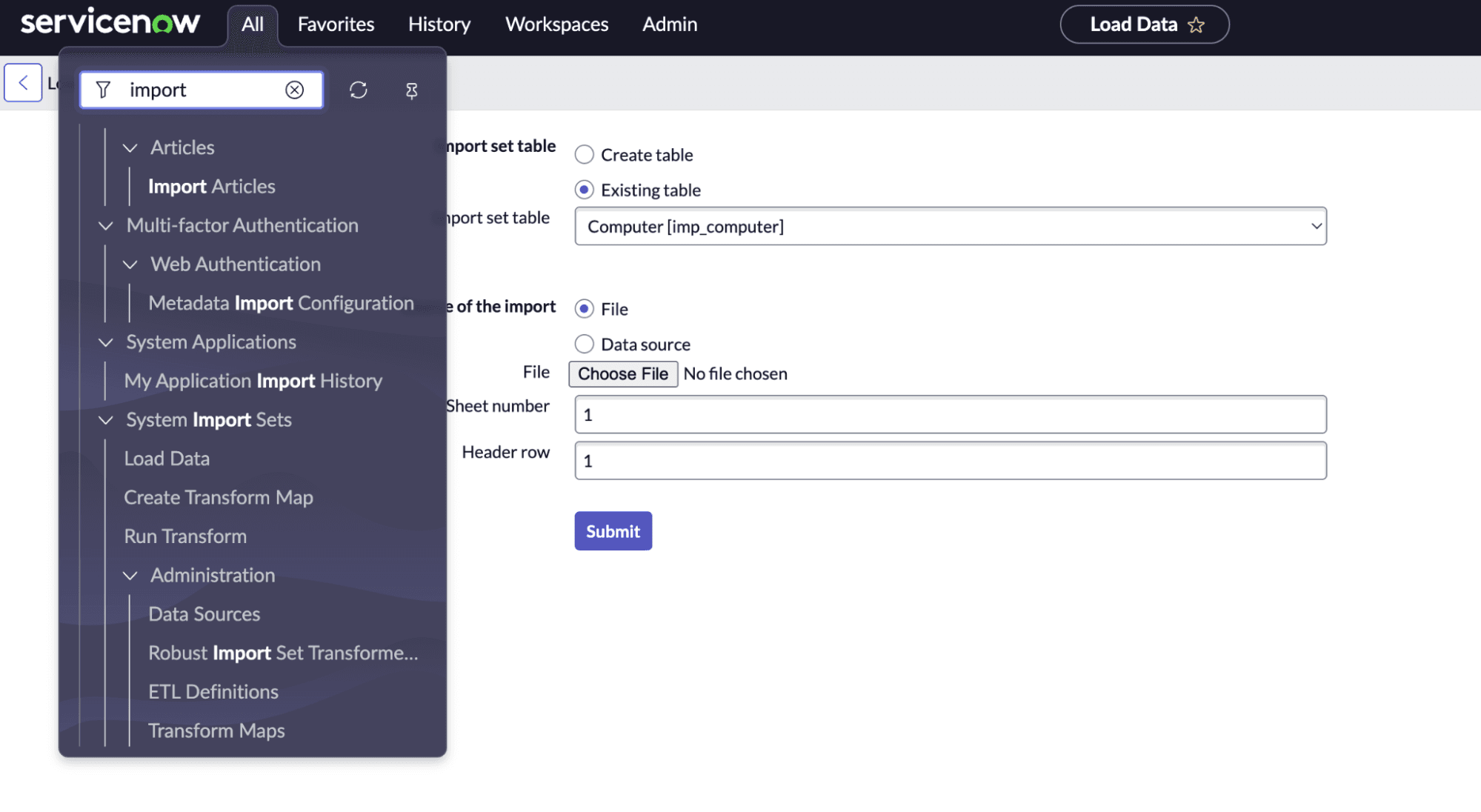Pin the All navigation menu open
The width and height of the screenshot is (1481, 812).
click(x=410, y=90)
